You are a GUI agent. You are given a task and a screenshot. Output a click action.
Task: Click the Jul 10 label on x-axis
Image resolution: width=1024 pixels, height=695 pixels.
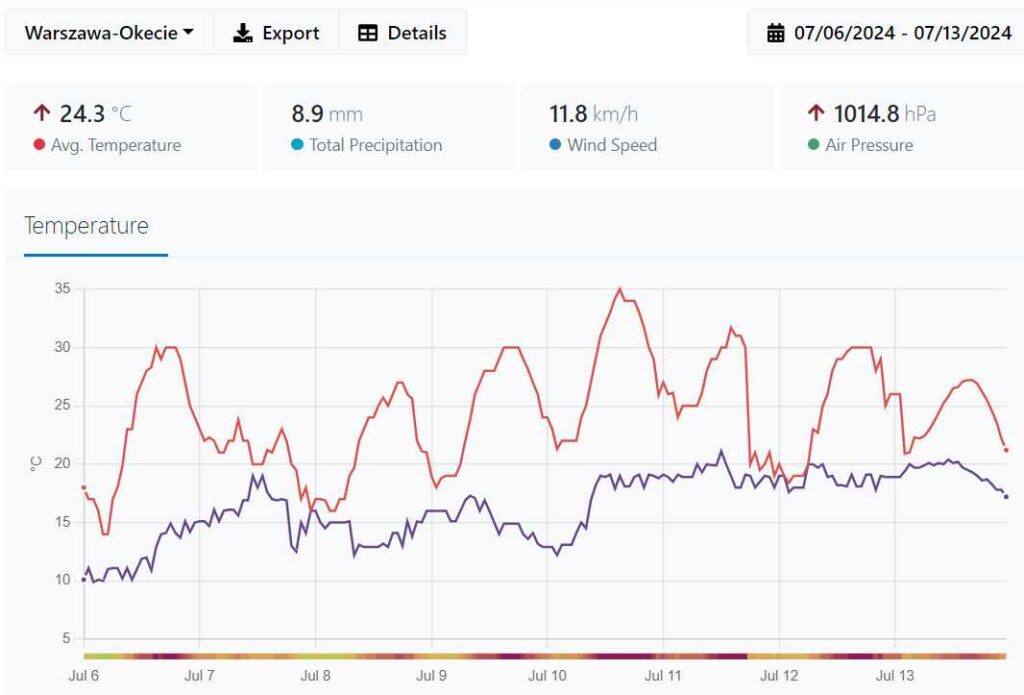547,676
